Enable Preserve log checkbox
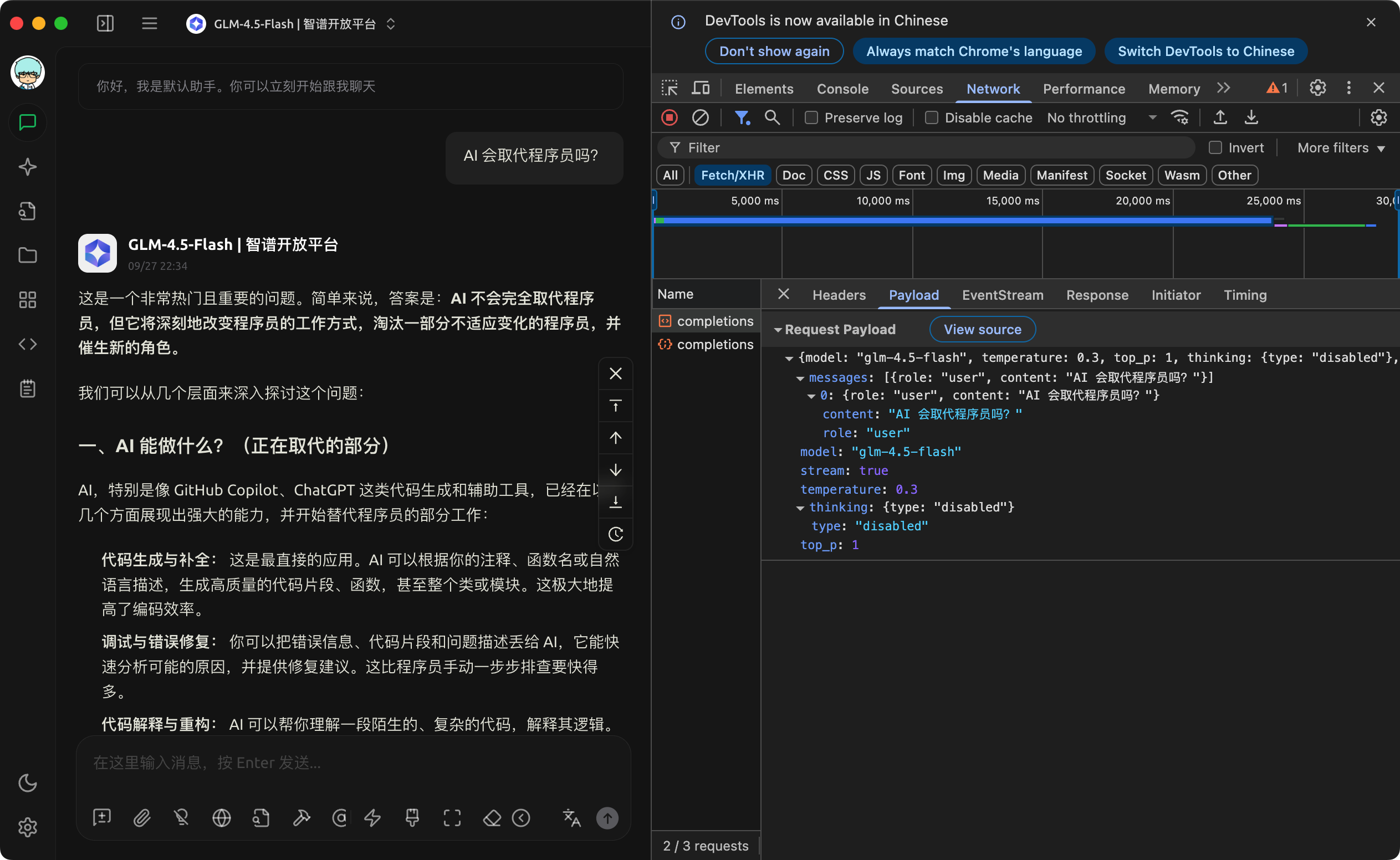The image size is (1400, 860). click(811, 117)
